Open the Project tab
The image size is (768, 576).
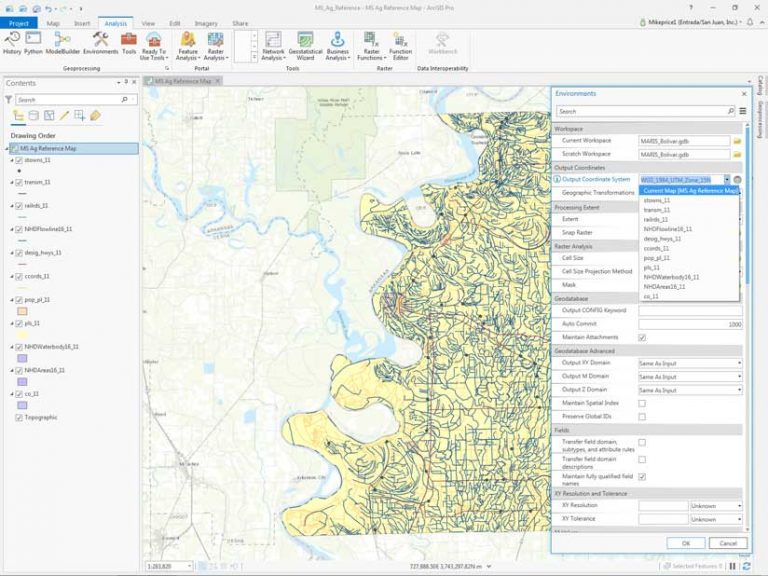tap(19, 23)
